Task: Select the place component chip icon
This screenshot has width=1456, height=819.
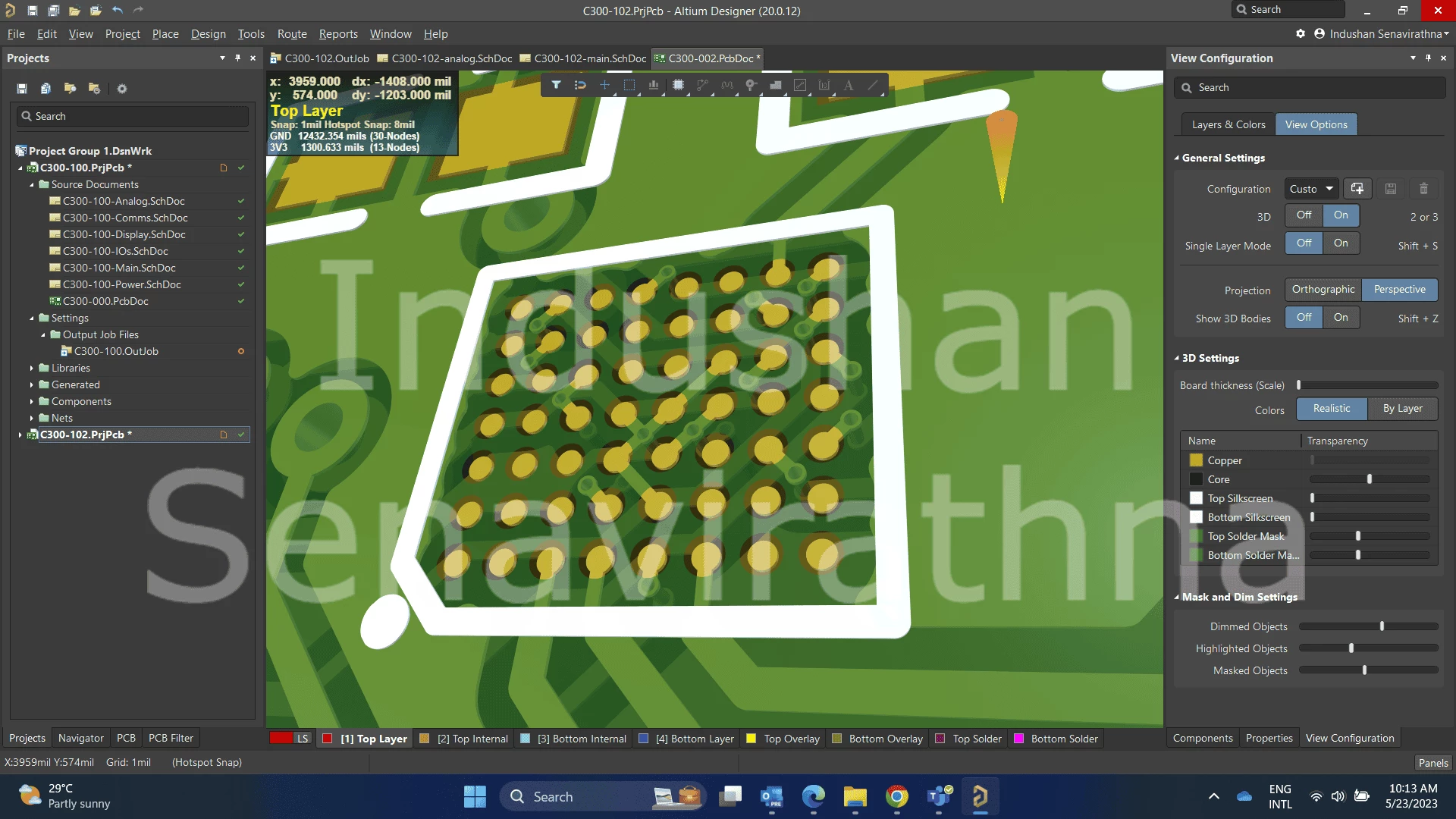Action: pos(679,85)
